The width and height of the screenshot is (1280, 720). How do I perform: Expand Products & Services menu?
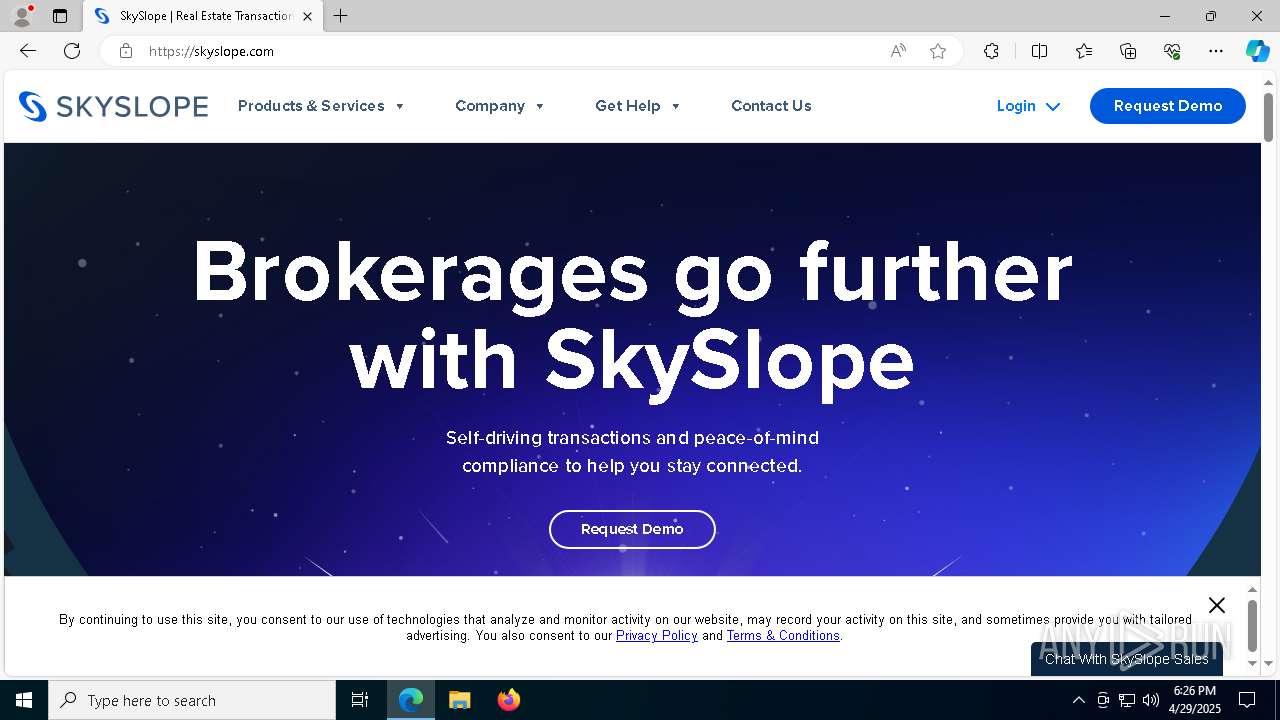(x=321, y=106)
